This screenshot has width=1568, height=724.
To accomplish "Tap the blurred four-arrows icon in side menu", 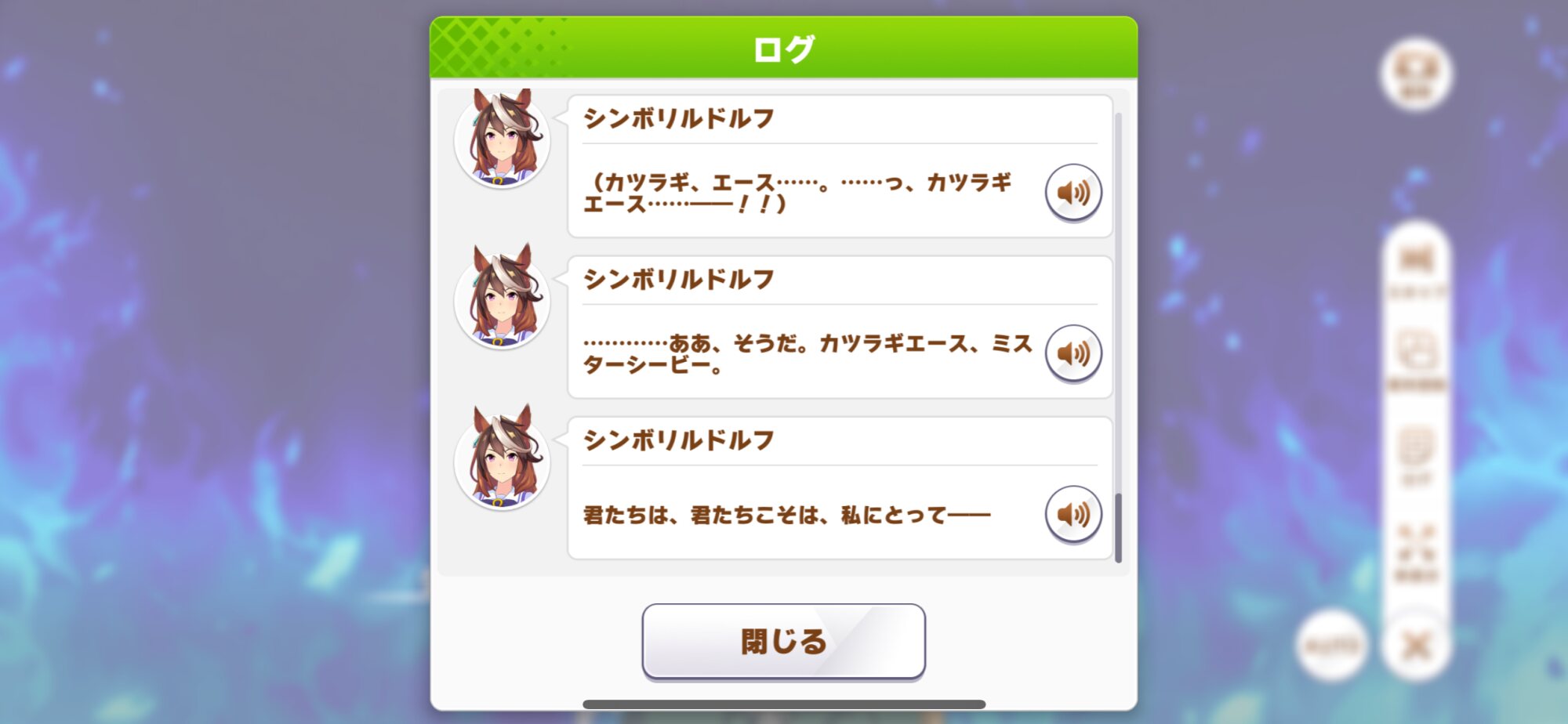I will pyautogui.click(x=1417, y=554).
